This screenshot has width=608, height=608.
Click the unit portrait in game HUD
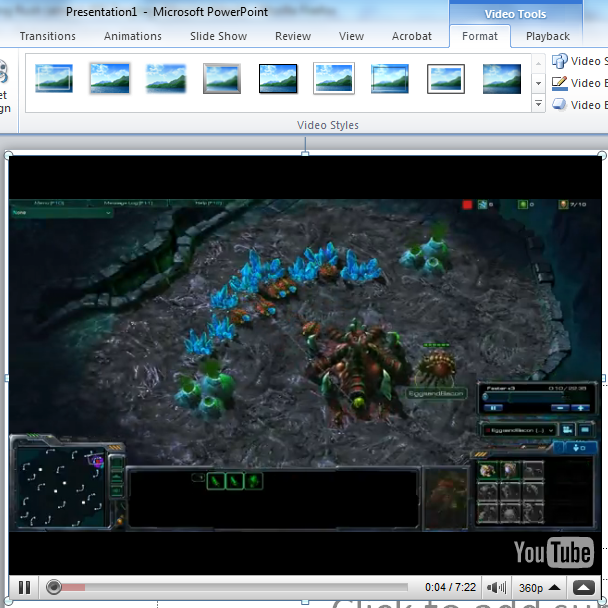click(x=446, y=498)
